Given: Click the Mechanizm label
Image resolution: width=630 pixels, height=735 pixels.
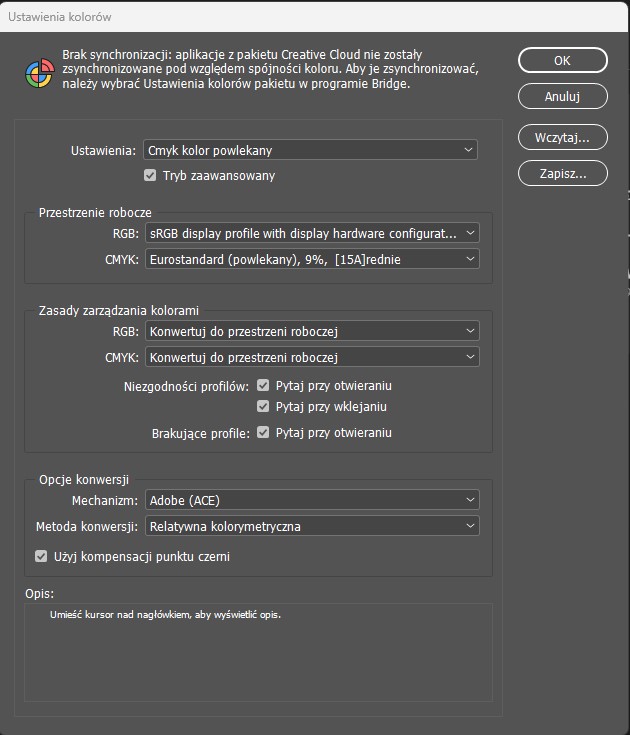Looking at the screenshot, I should click(105, 501).
